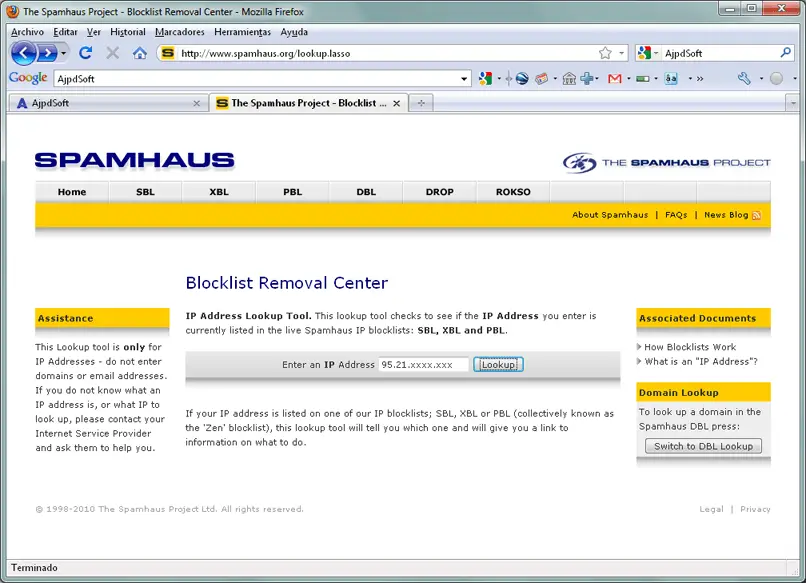Screen dimensions: 806x583
Task: Open the Herramientas menu
Action: click(x=242, y=32)
